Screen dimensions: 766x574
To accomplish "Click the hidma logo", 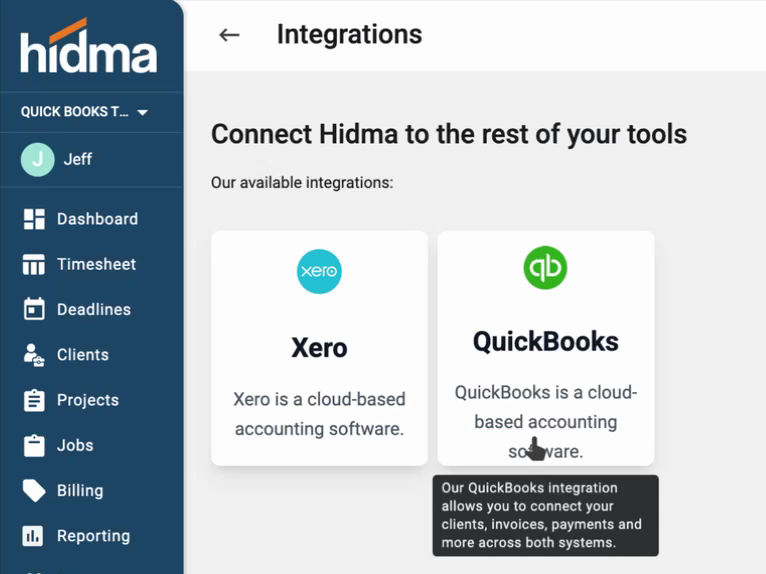I will coord(88,46).
